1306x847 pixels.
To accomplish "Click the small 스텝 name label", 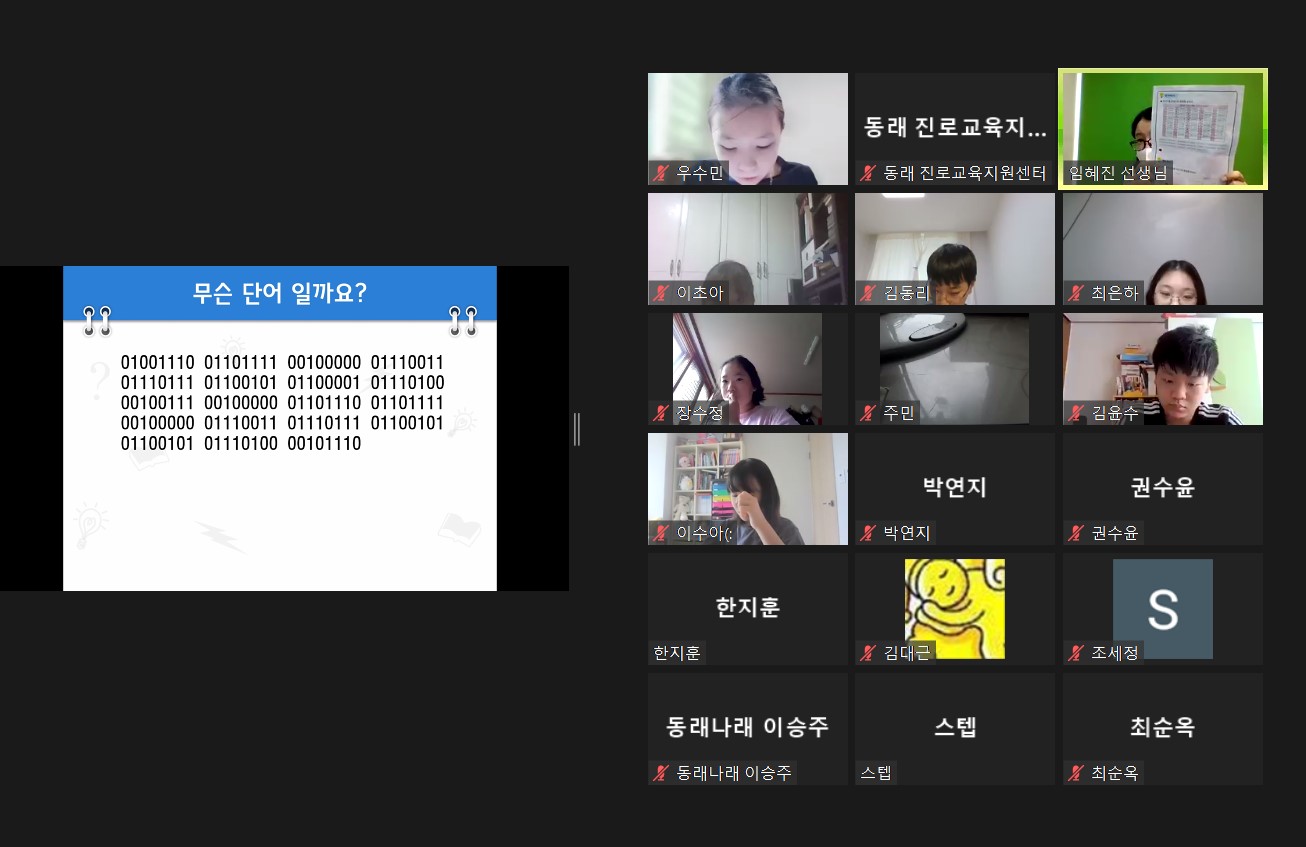I will tap(876, 773).
